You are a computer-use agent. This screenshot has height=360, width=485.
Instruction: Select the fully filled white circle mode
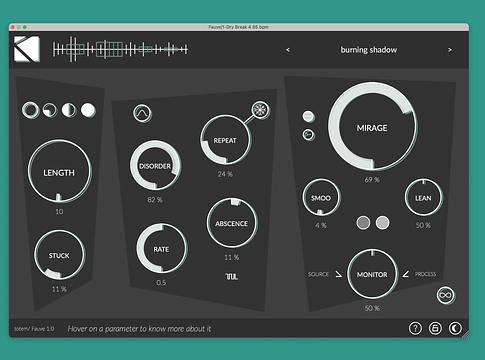coord(88,110)
